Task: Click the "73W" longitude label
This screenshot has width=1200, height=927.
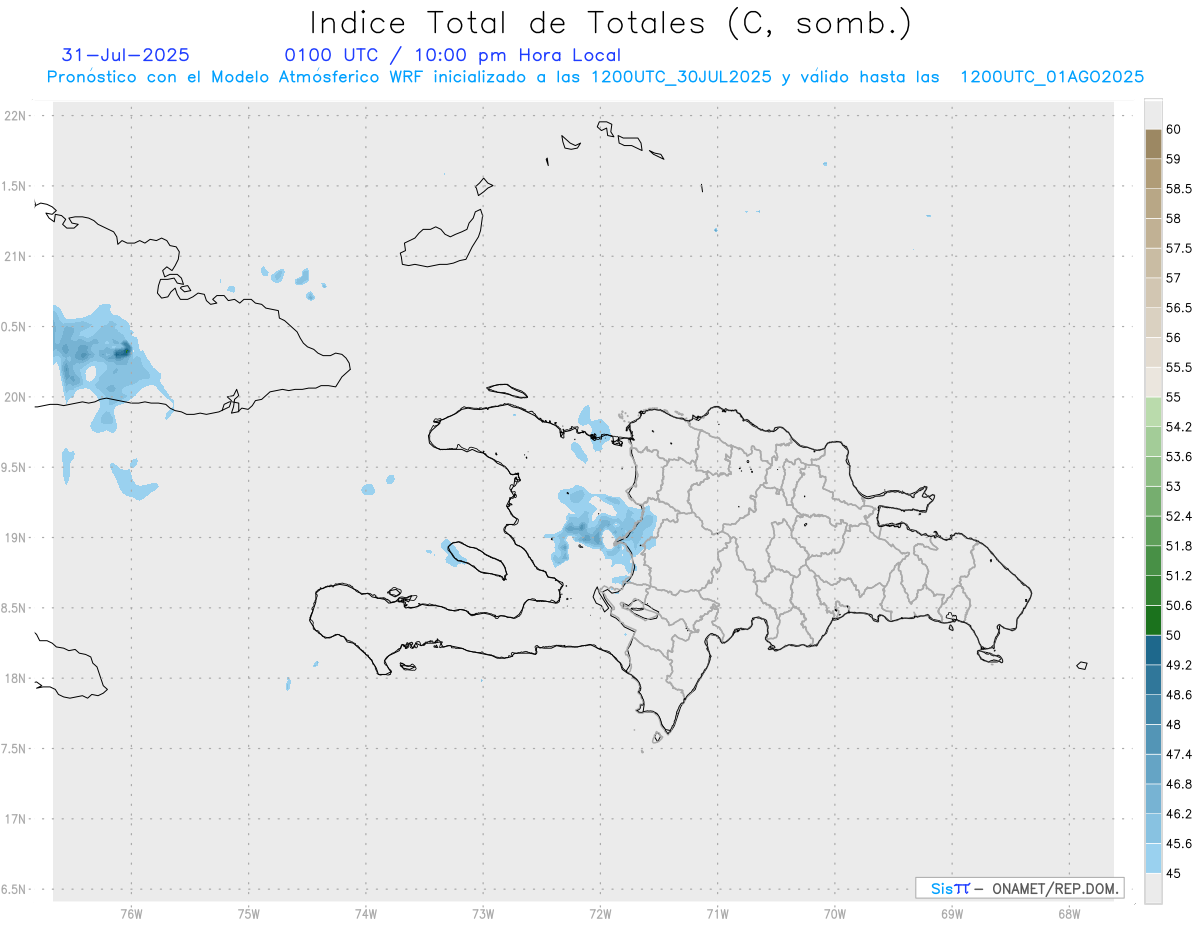Action: pyautogui.click(x=483, y=913)
